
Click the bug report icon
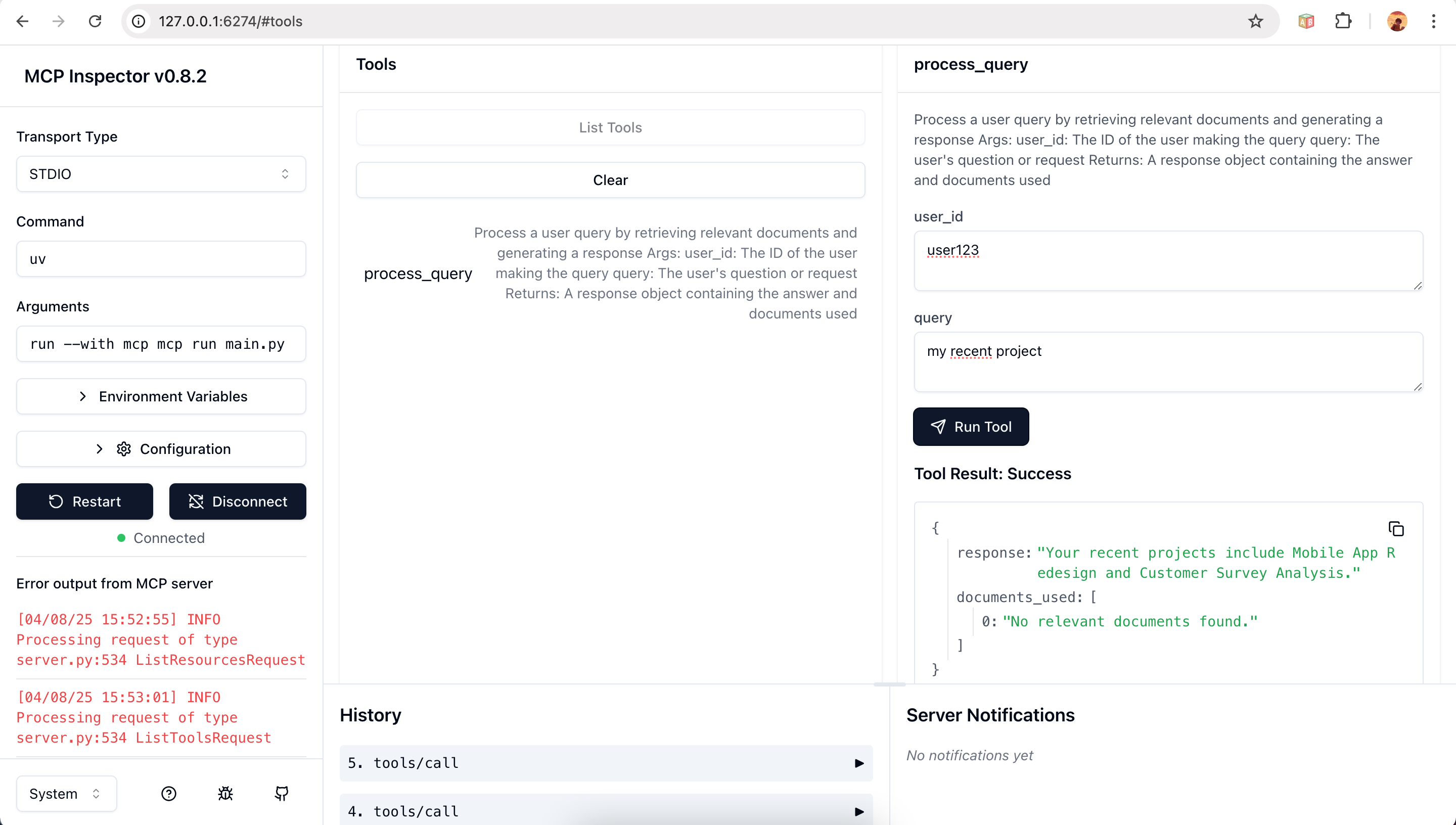(x=225, y=794)
